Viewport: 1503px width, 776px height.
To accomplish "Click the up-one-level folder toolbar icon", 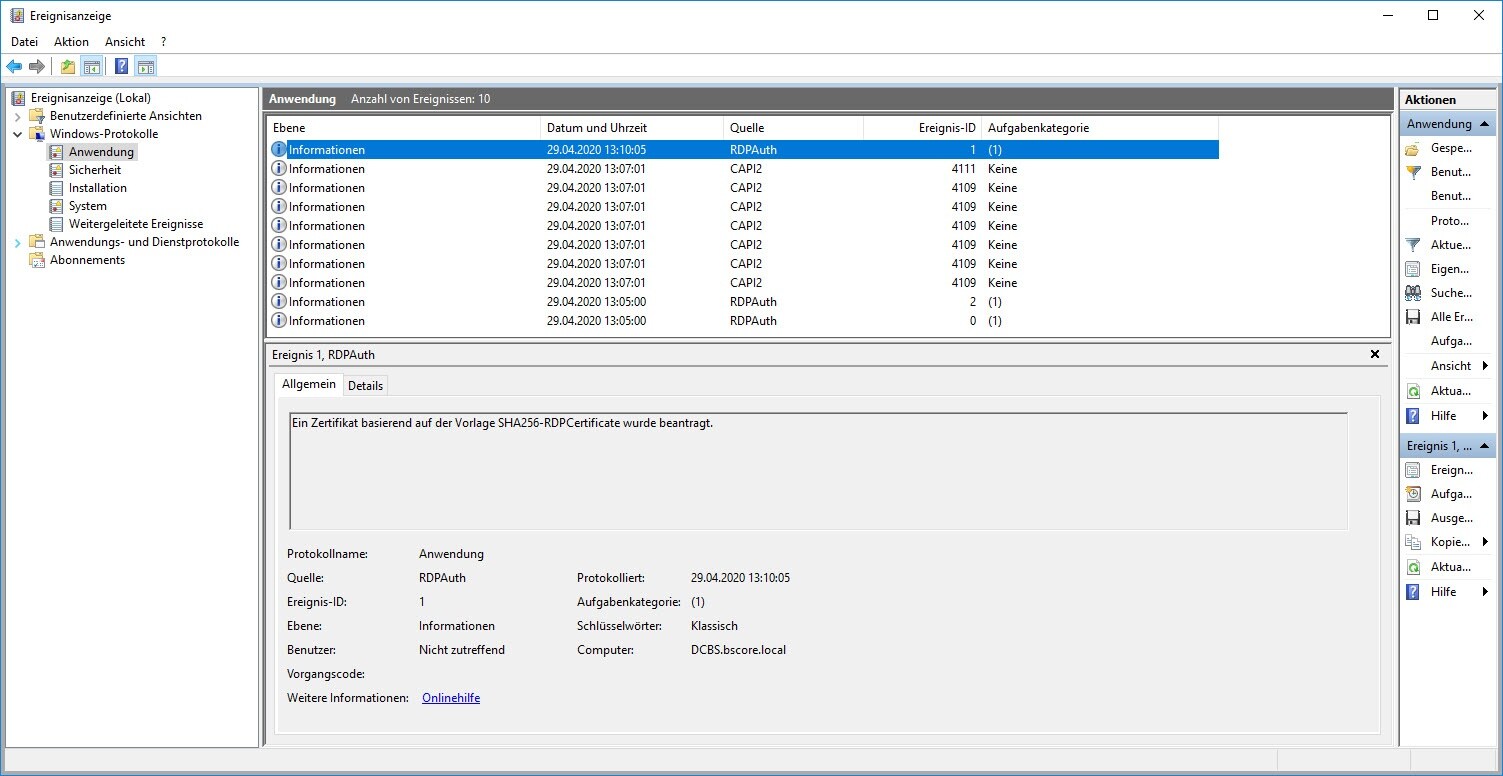I will coord(67,67).
